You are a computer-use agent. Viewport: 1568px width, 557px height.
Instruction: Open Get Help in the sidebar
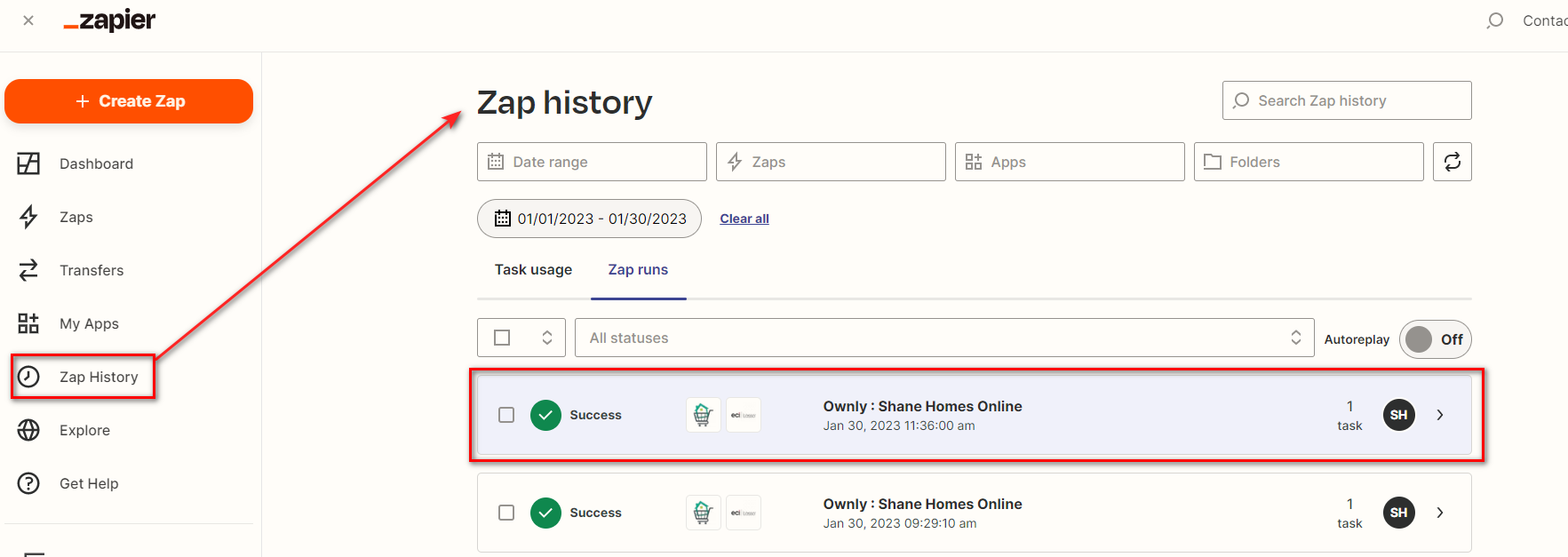point(89,483)
